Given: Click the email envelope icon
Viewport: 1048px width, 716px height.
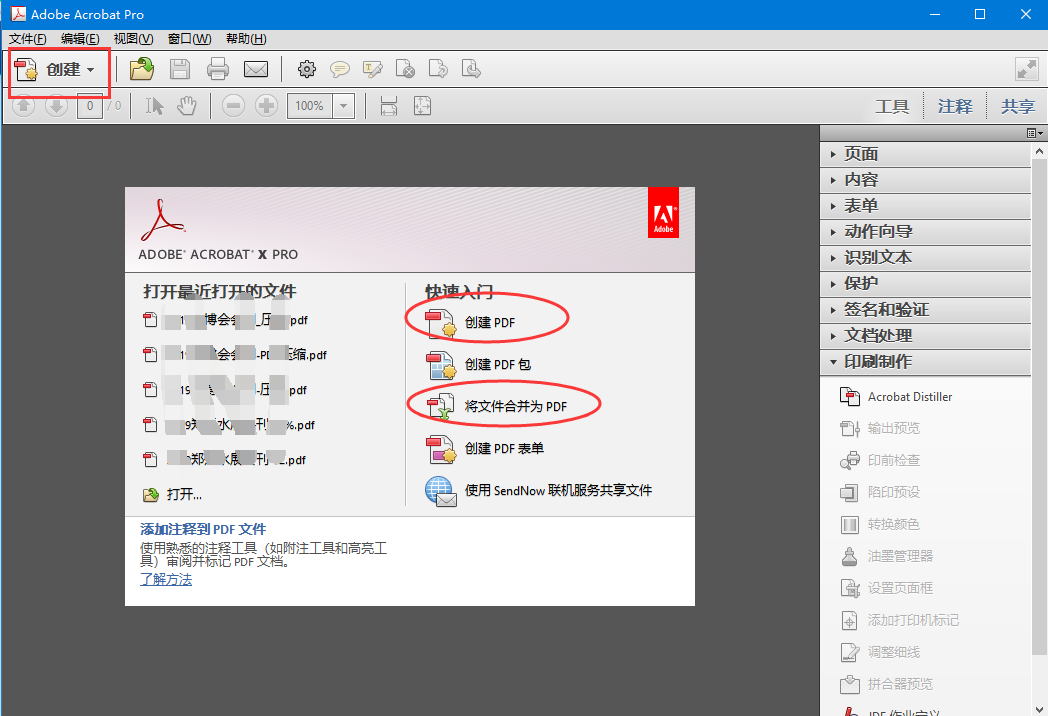Looking at the screenshot, I should (256, 69).
